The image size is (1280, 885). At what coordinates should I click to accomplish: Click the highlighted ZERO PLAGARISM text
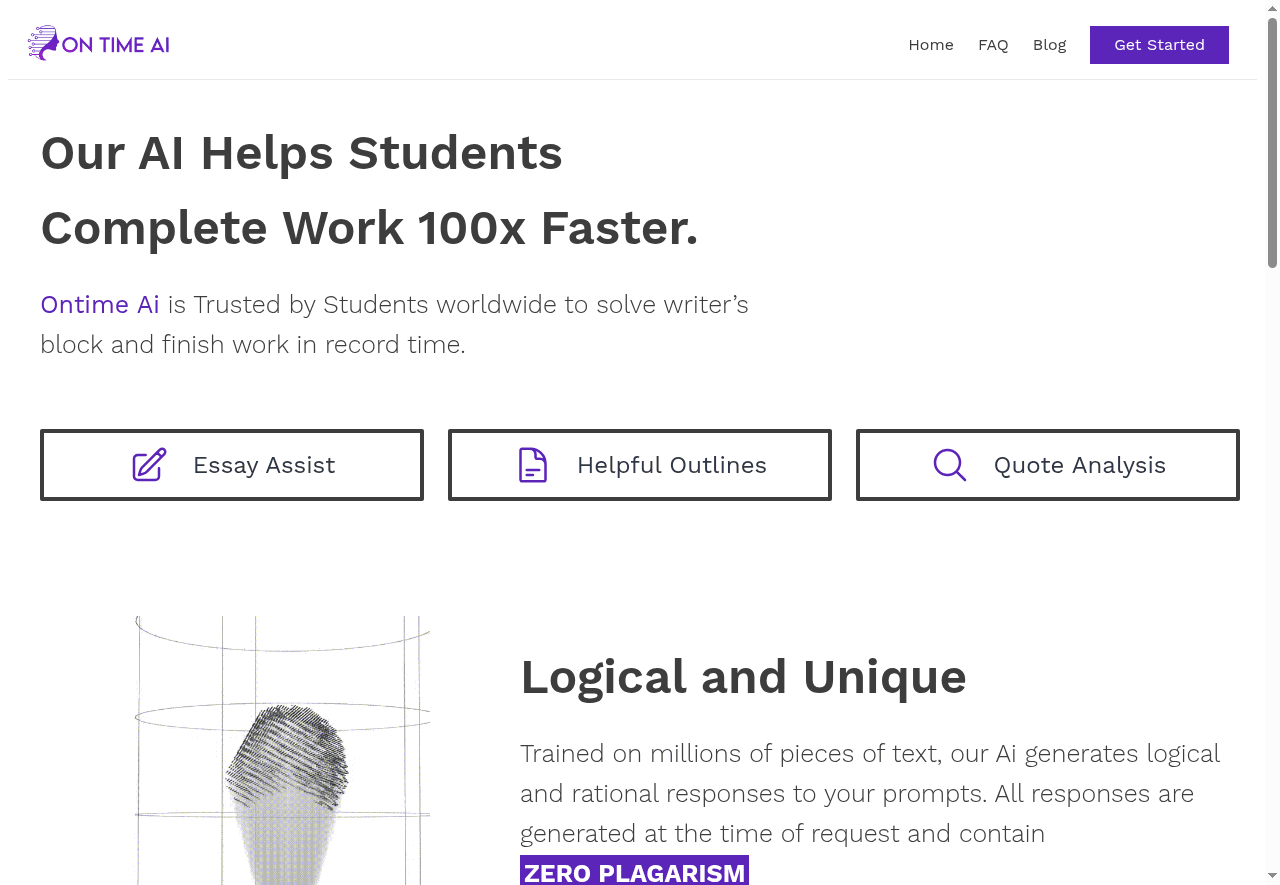634,872
